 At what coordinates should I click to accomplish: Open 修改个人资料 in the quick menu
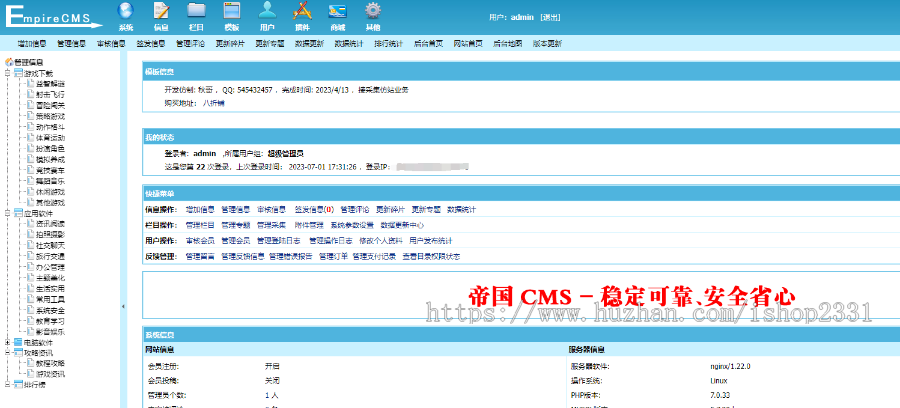(381, 241)
